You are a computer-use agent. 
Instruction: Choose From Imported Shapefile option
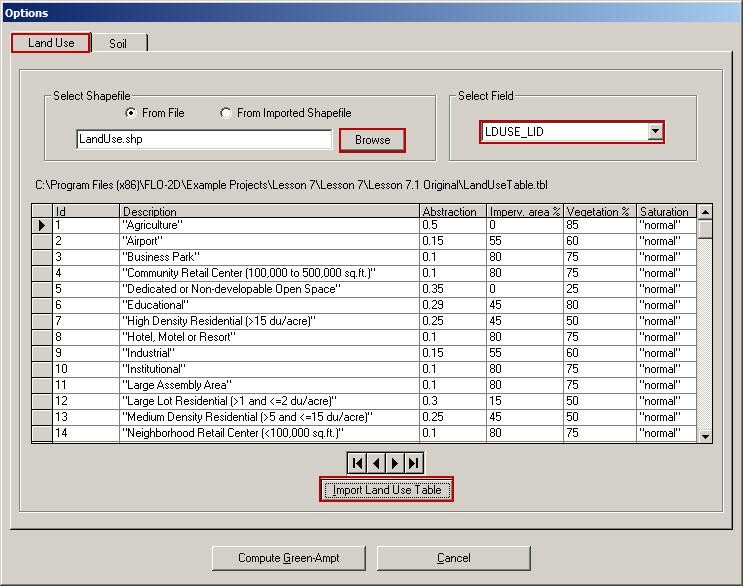pos(226,113)
